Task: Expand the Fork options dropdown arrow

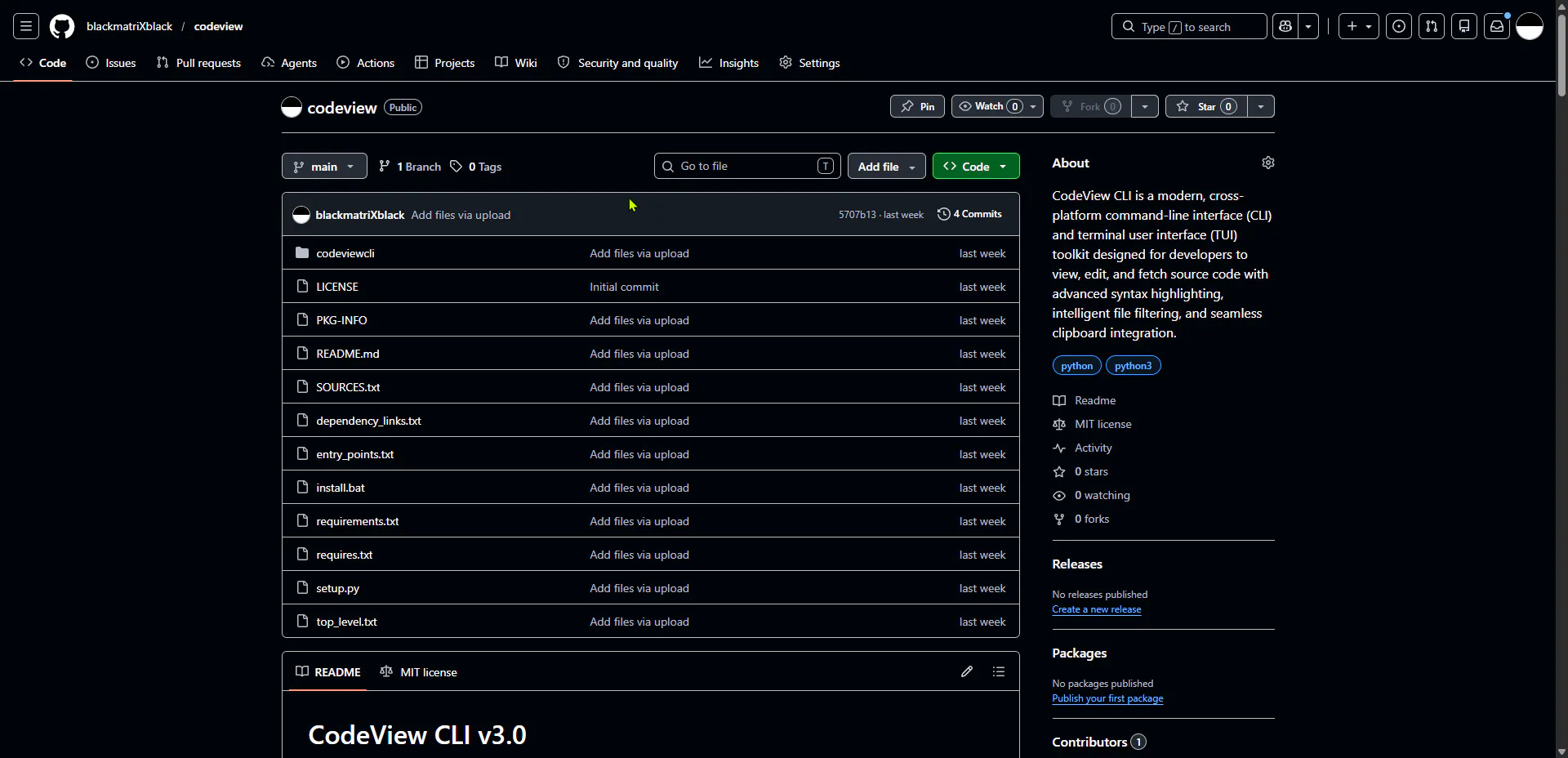Action: 1145,106
